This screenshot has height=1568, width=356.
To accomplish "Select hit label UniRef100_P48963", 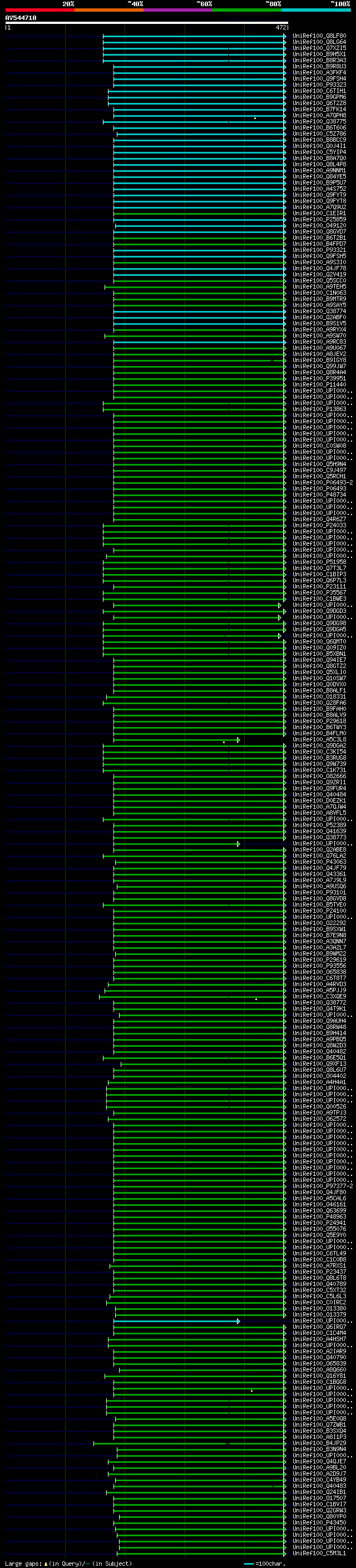I will [x=319, y=1216].
